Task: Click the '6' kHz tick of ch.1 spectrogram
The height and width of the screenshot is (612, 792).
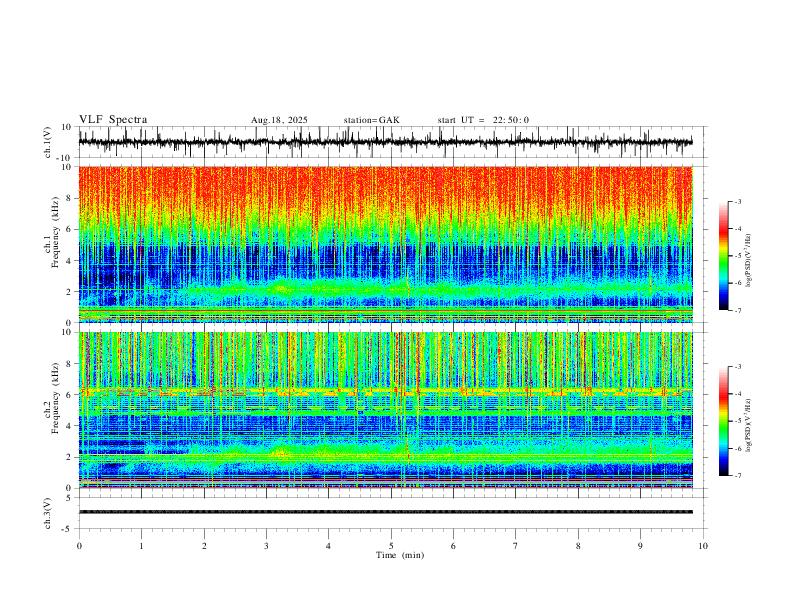Action: pos(69,229)
